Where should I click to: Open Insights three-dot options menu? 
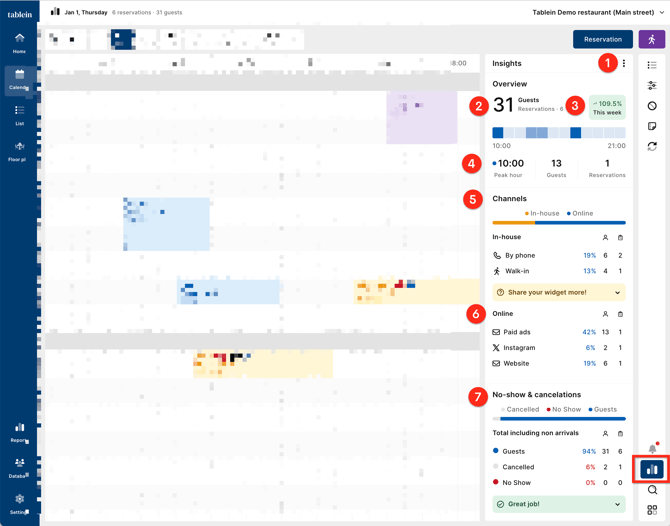(624, 63)
